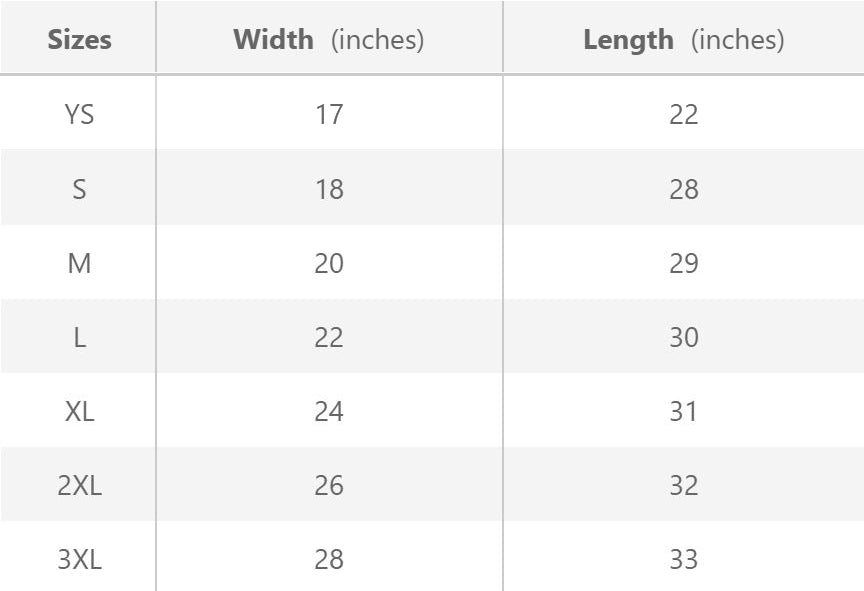
Task: Select the M size cell
Action: [x=79, y=263]
